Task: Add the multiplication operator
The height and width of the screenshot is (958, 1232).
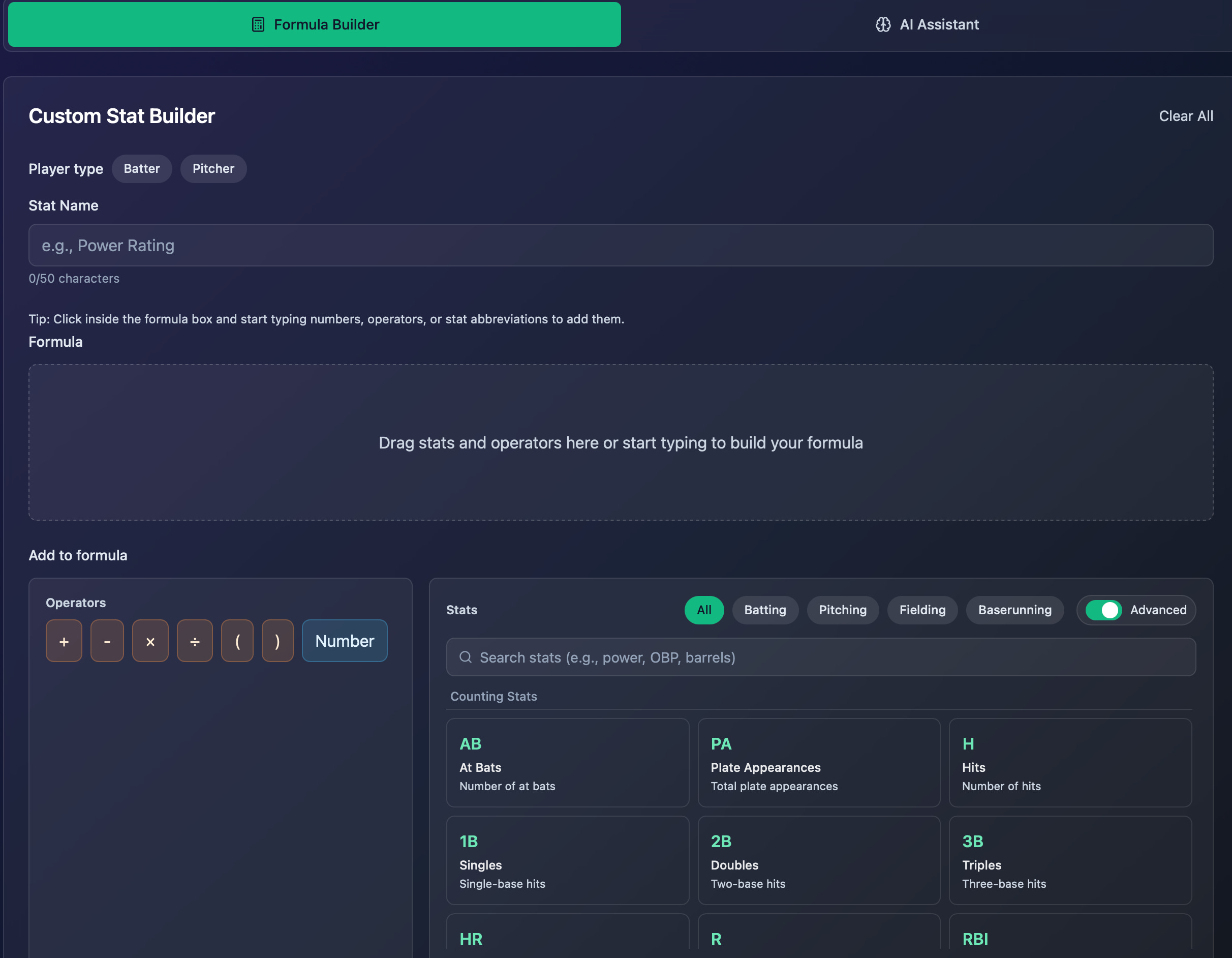Action: pyautogui.click(x=150, y=641)
